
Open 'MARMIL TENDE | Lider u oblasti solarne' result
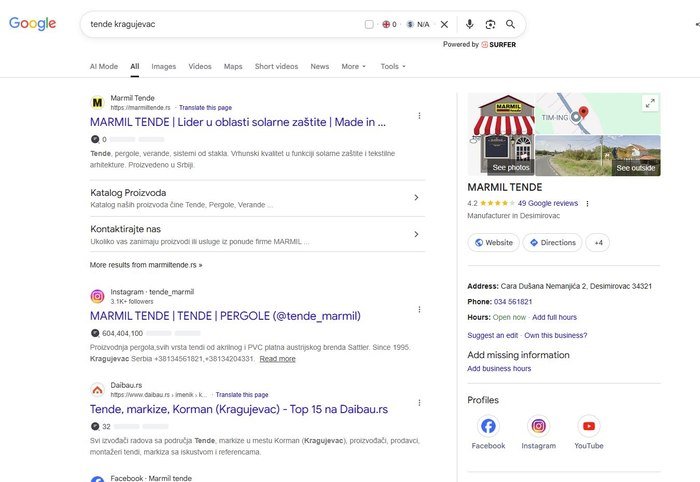tap(238, 122)
